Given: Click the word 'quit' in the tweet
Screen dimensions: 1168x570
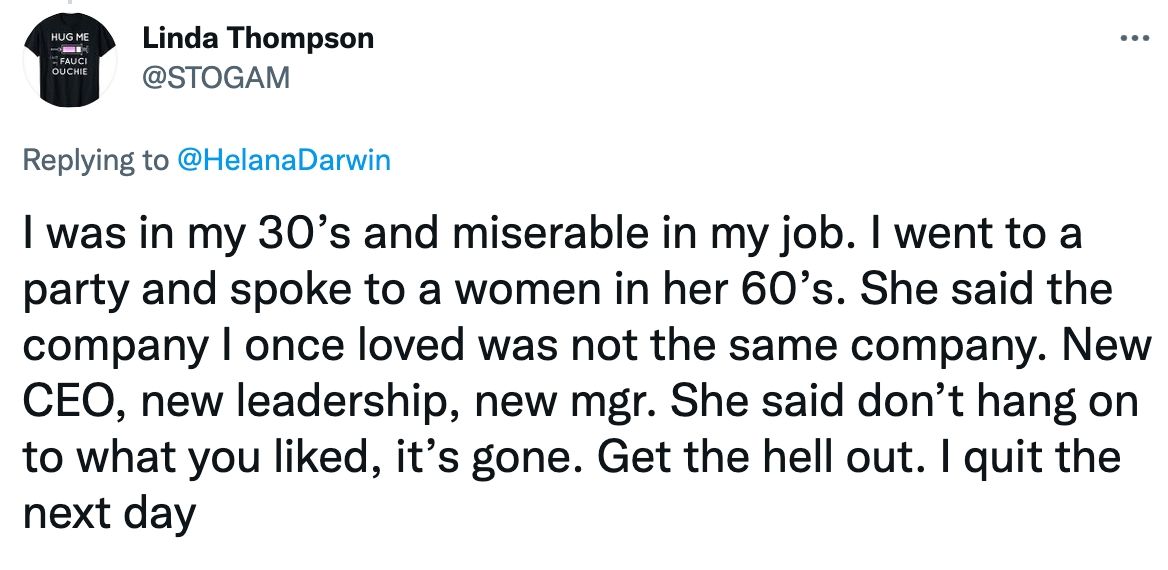Looking at the screenshot, I should [x=1025, y=459].
